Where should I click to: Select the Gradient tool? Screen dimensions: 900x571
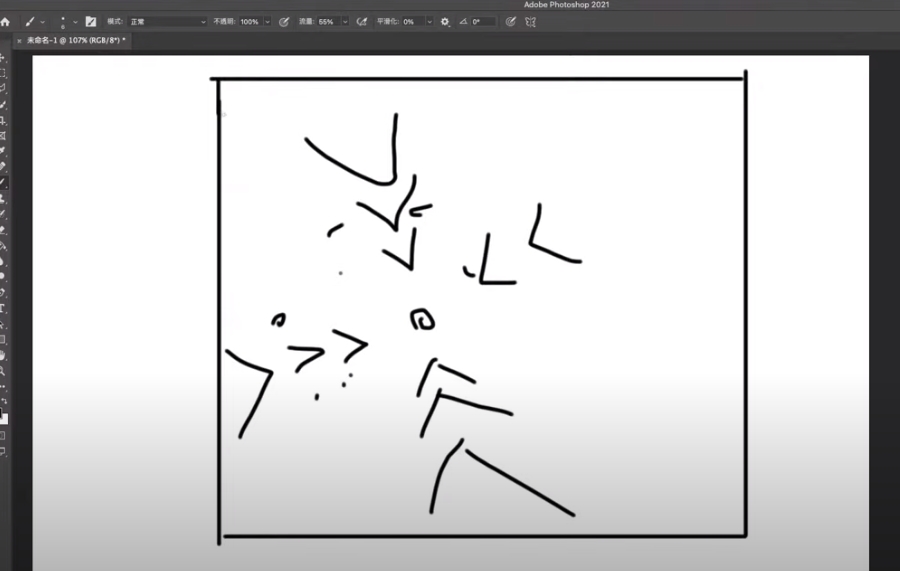3,246
